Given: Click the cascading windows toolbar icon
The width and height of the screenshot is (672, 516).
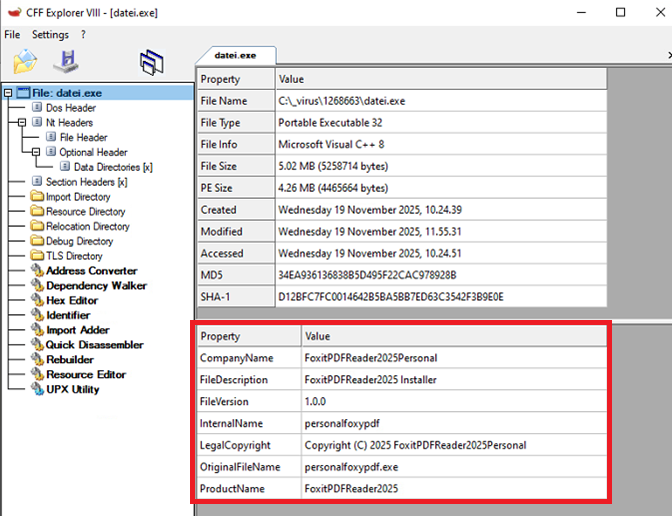Looking at the screenshot, I should click(x=151, y=62).
